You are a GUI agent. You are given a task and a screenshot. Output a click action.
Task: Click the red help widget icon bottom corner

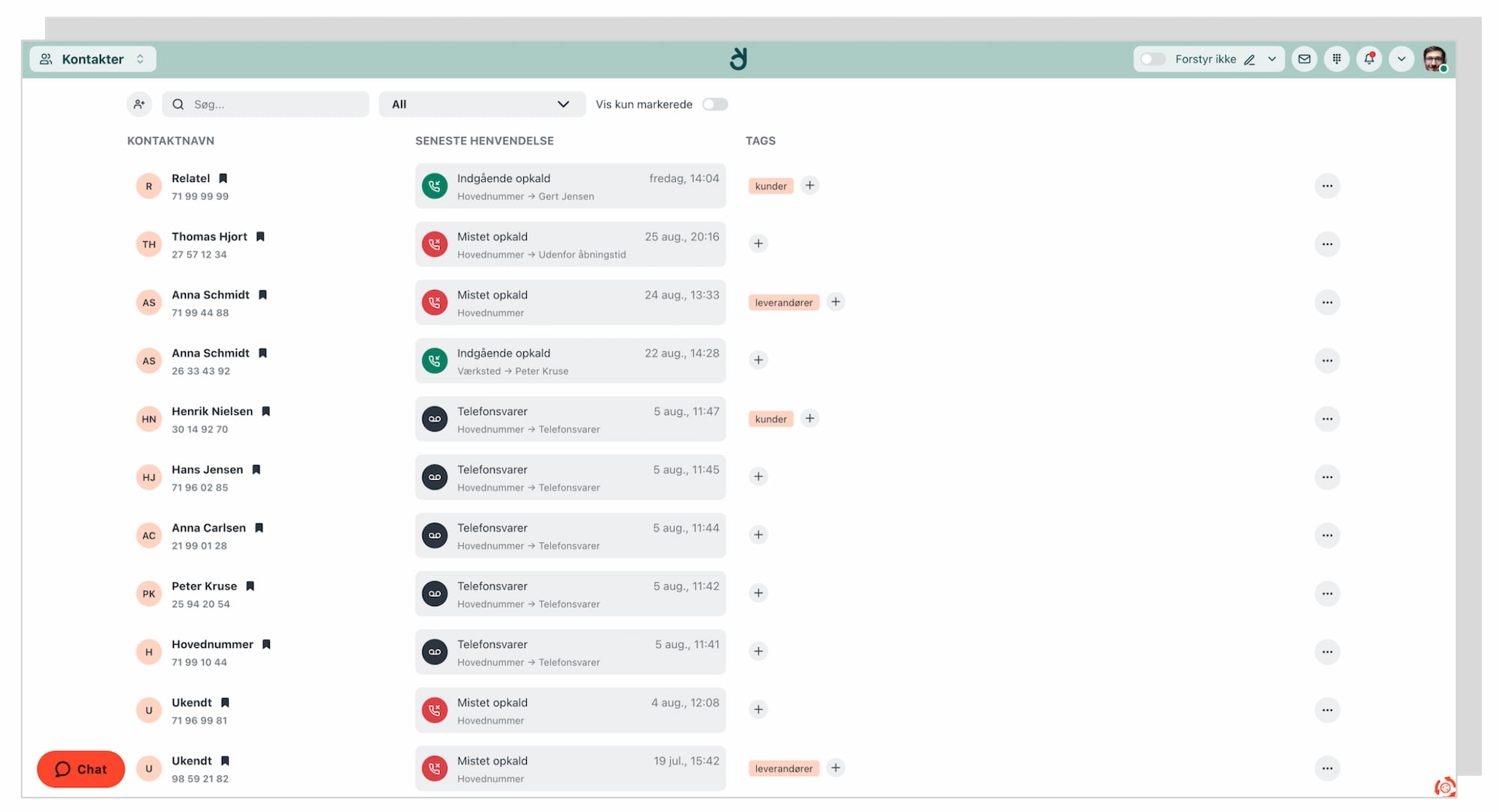[1444, 787]
